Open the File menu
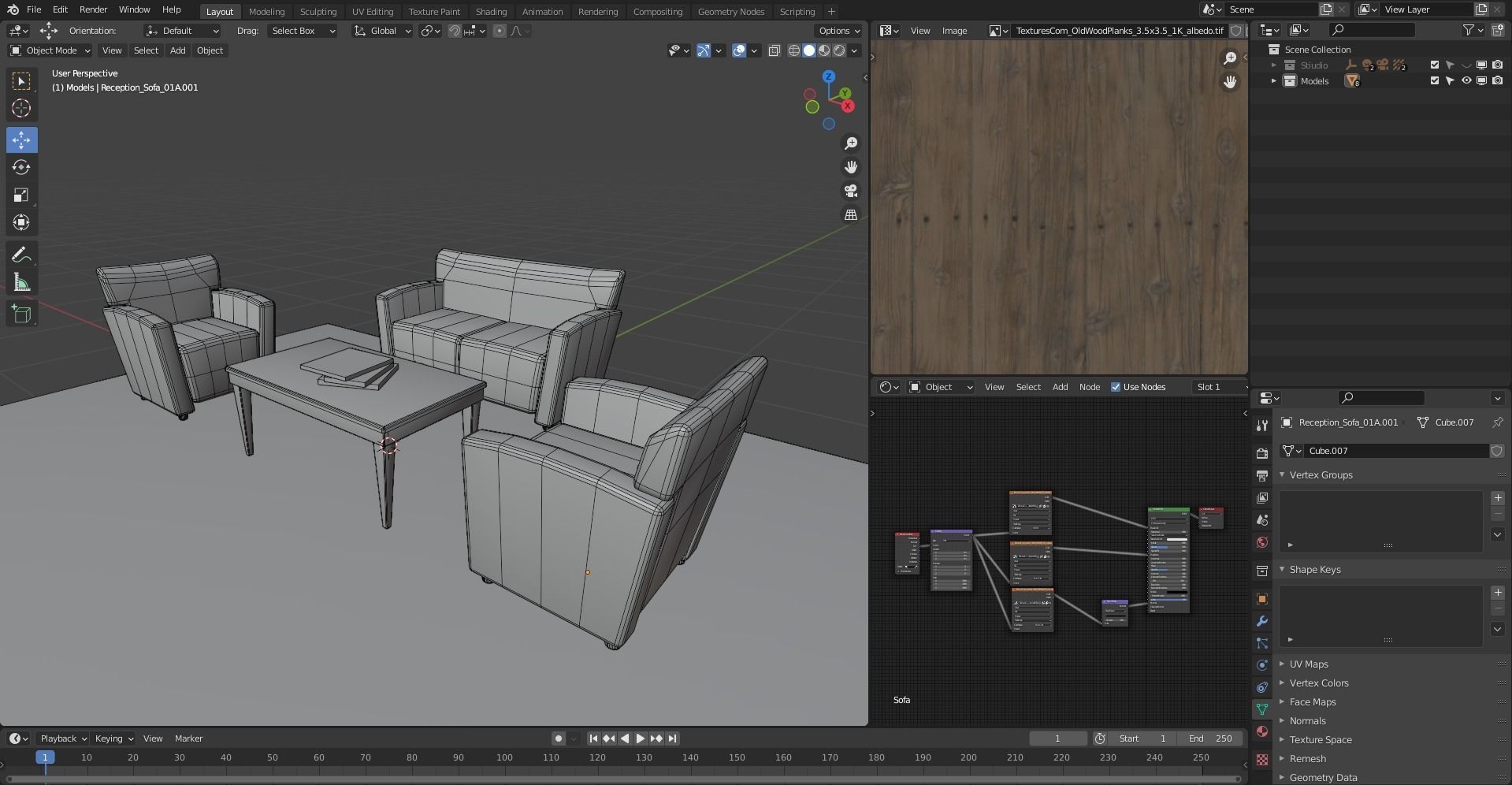Screen dimensions: 1512x785 [34, 9]
